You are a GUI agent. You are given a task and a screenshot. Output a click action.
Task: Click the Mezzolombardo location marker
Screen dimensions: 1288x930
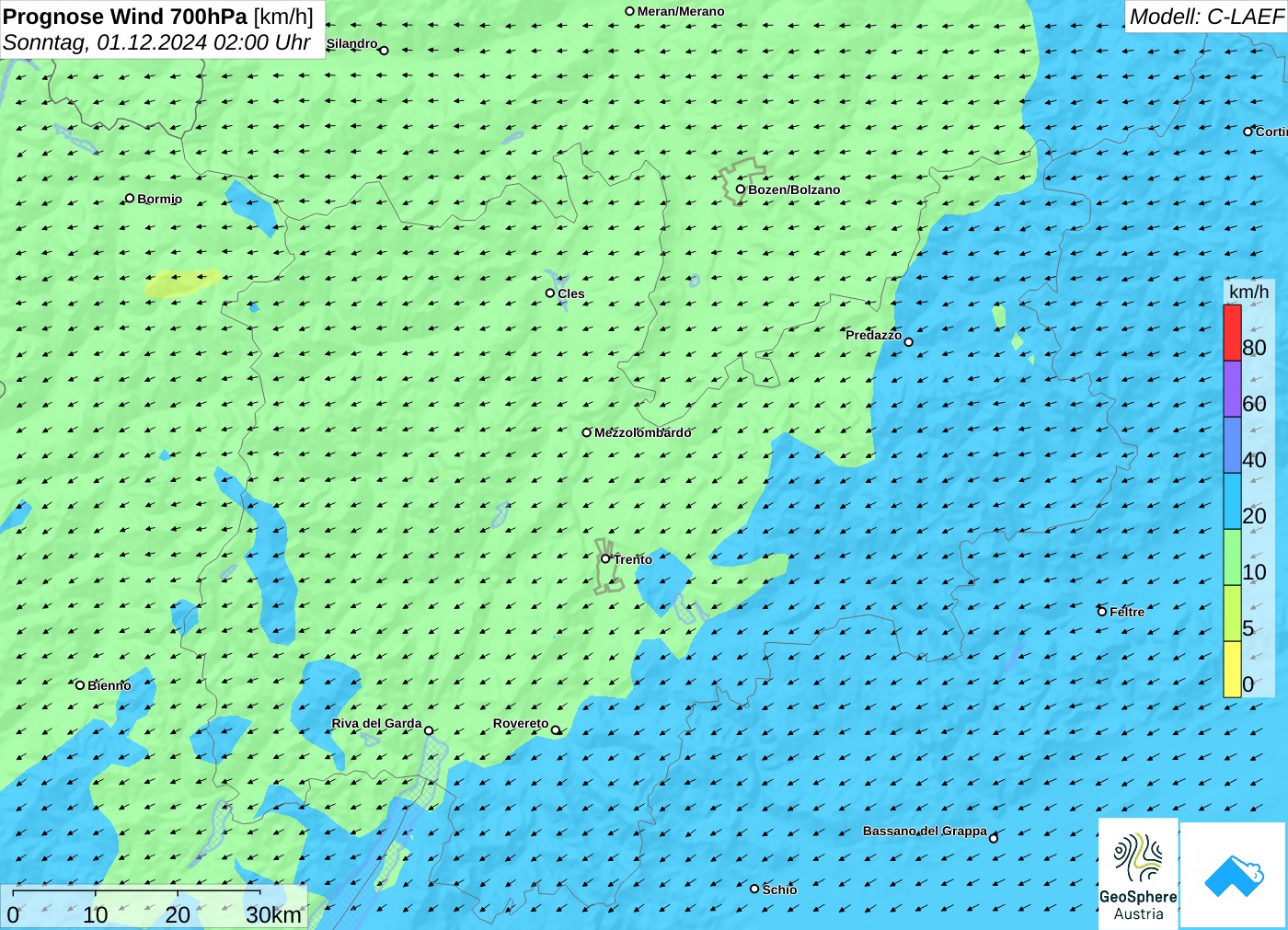[x=587, y=432]
